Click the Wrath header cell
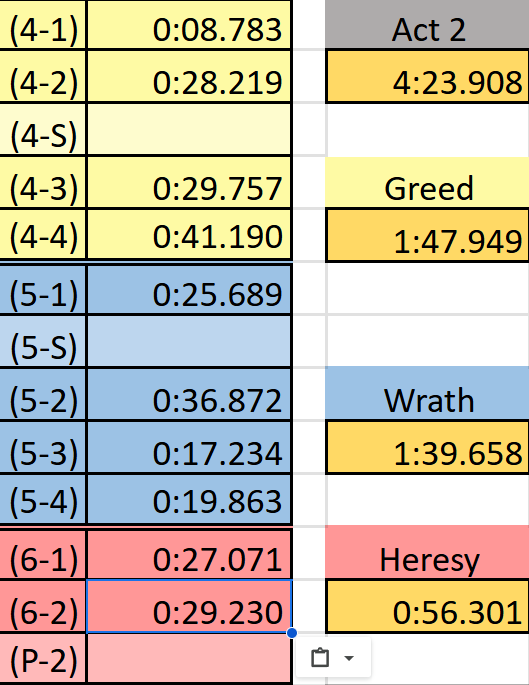The width and height of the screenshot is (529, 685). 427,394
